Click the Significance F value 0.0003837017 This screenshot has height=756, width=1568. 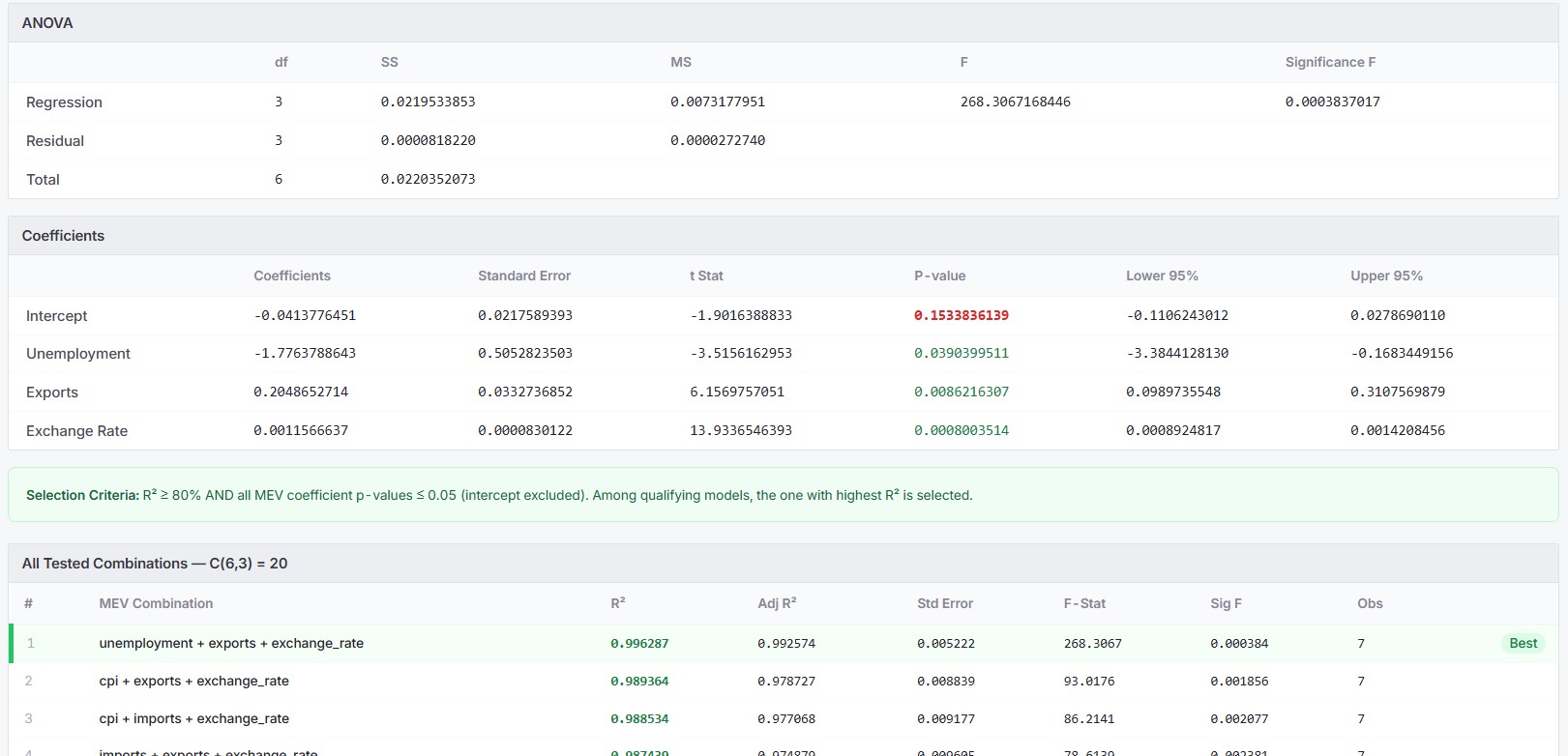[1332, 102]
